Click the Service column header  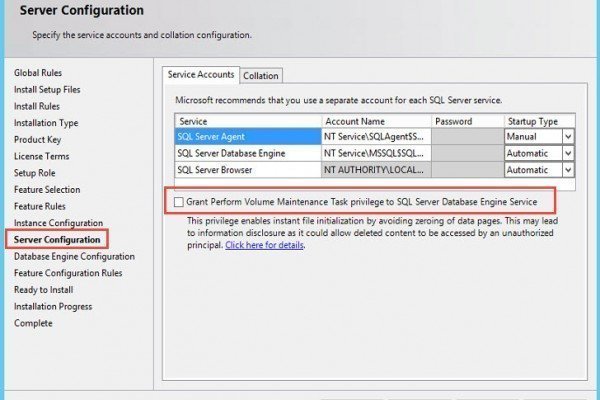point(248,121)
